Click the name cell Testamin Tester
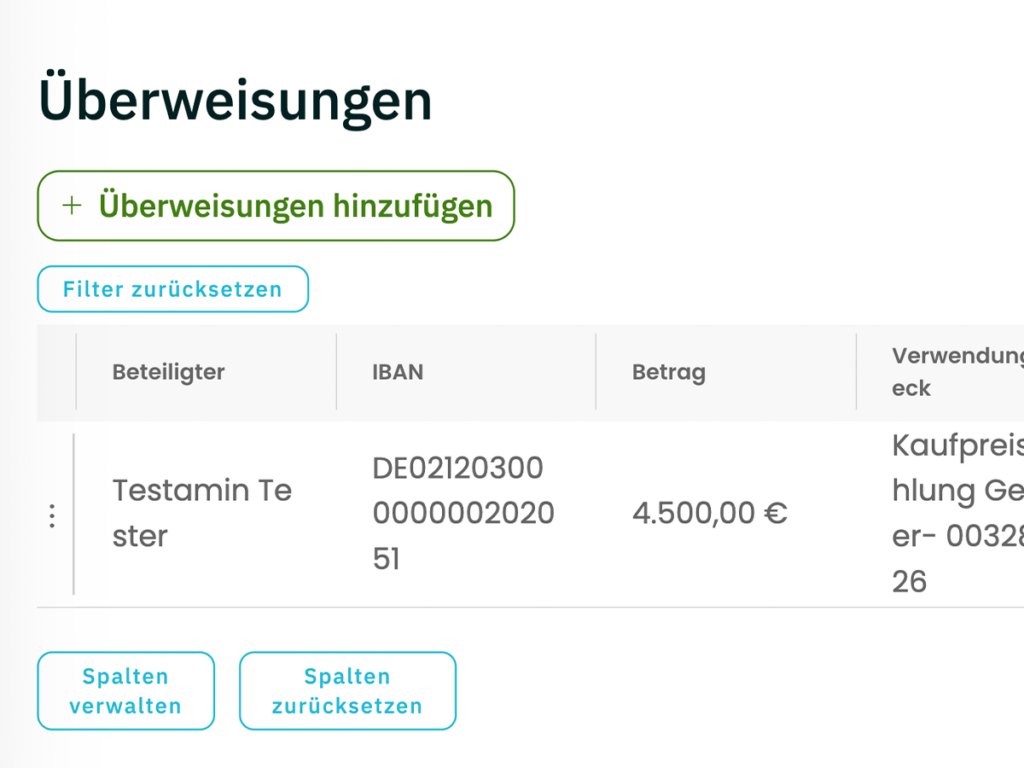This screenshot has height=768, width=1024. tap(200, 513)
